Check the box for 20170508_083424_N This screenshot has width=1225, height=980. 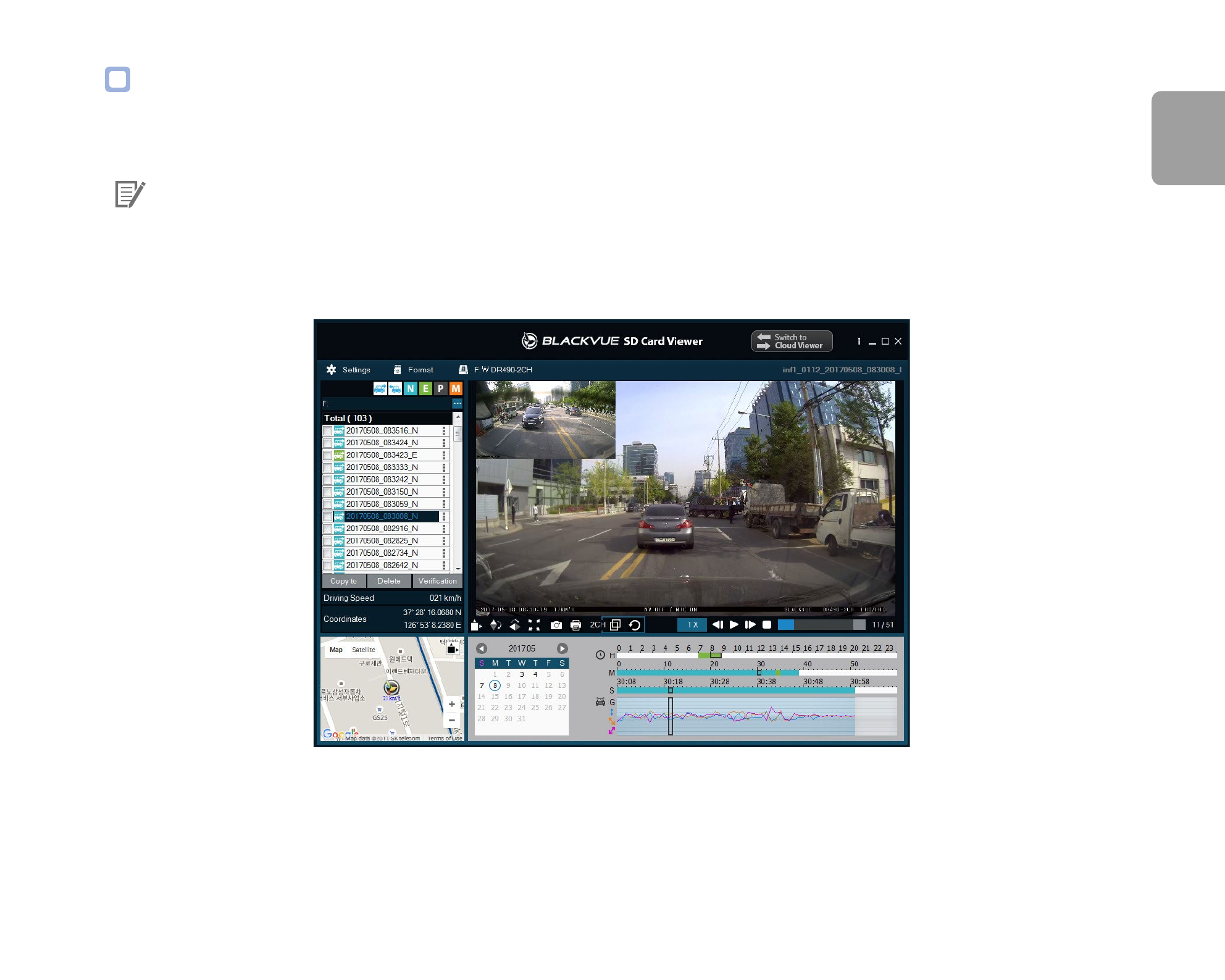tap(327, 443)
